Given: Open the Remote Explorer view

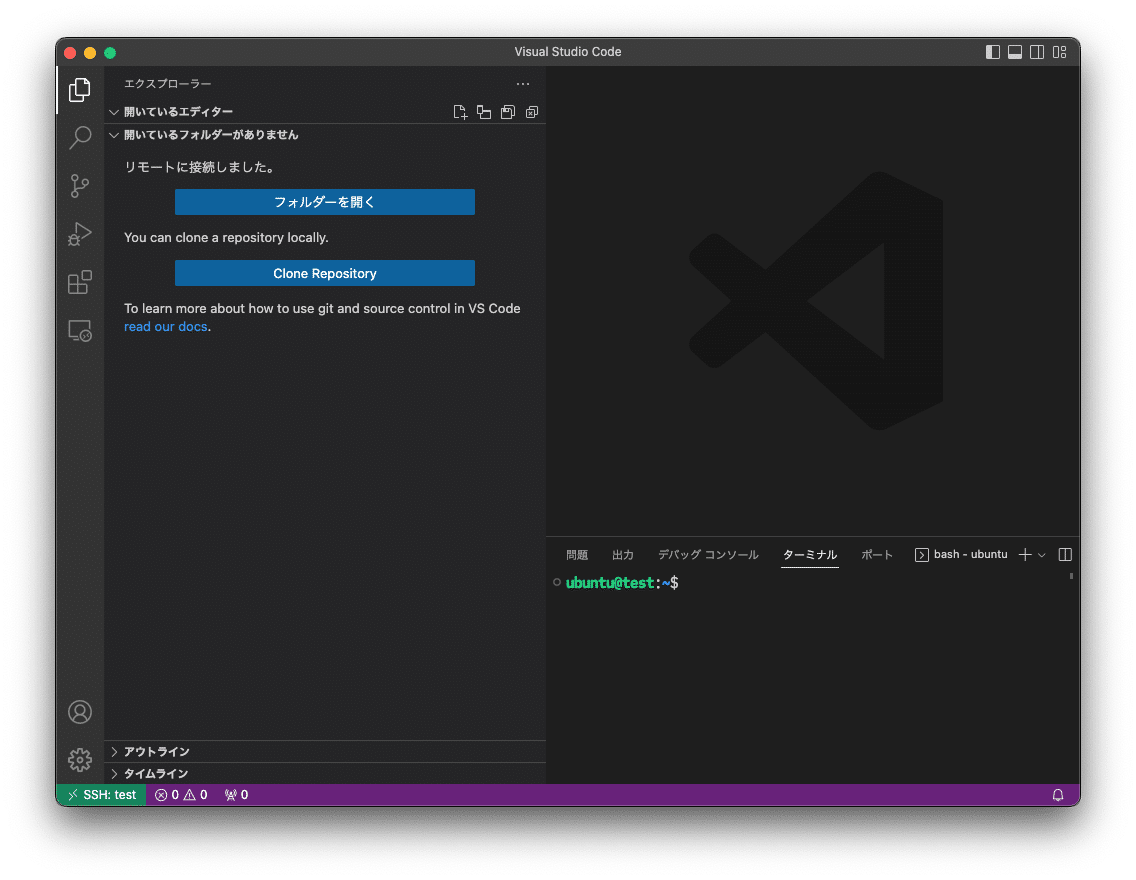Looking at the screenshot, I should click(80, 331).
